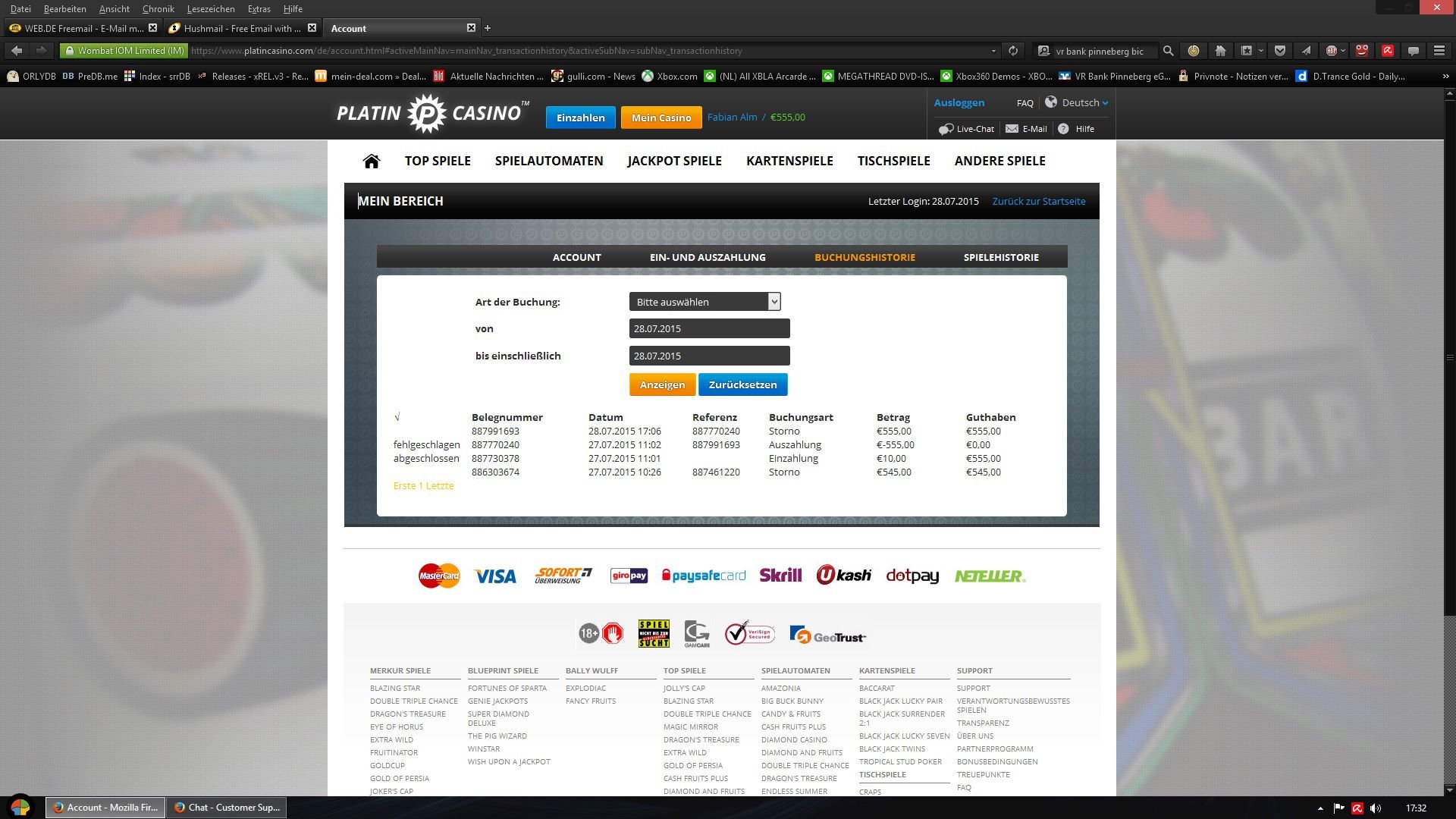
Task: Go to casino home page icon
Action: point(371,161)
